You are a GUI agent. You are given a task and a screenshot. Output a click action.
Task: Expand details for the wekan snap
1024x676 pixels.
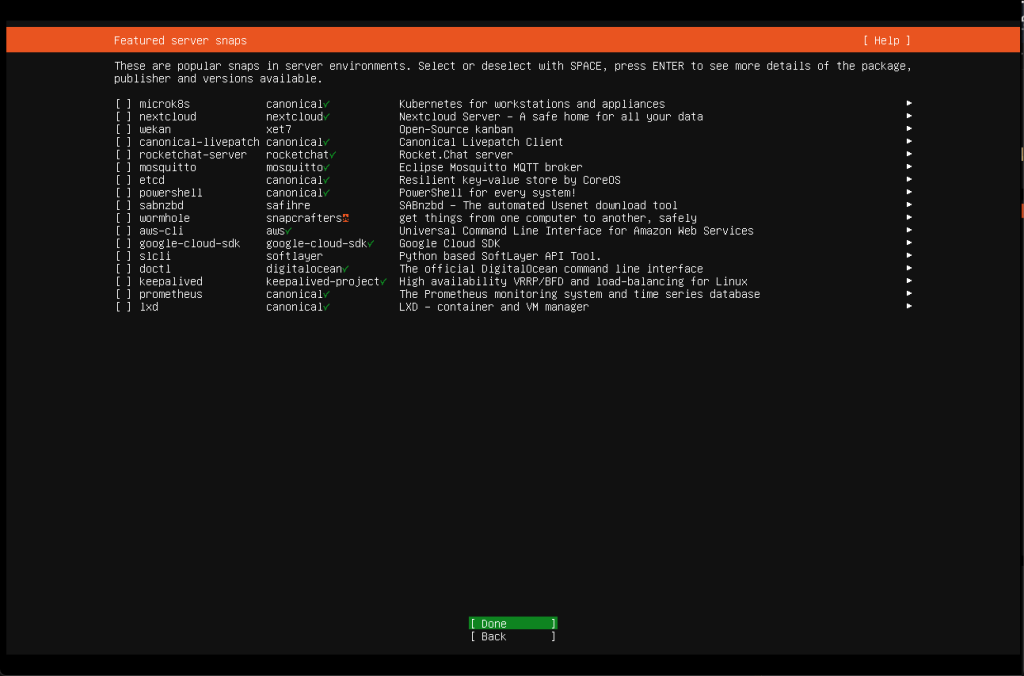click(909, 128)
